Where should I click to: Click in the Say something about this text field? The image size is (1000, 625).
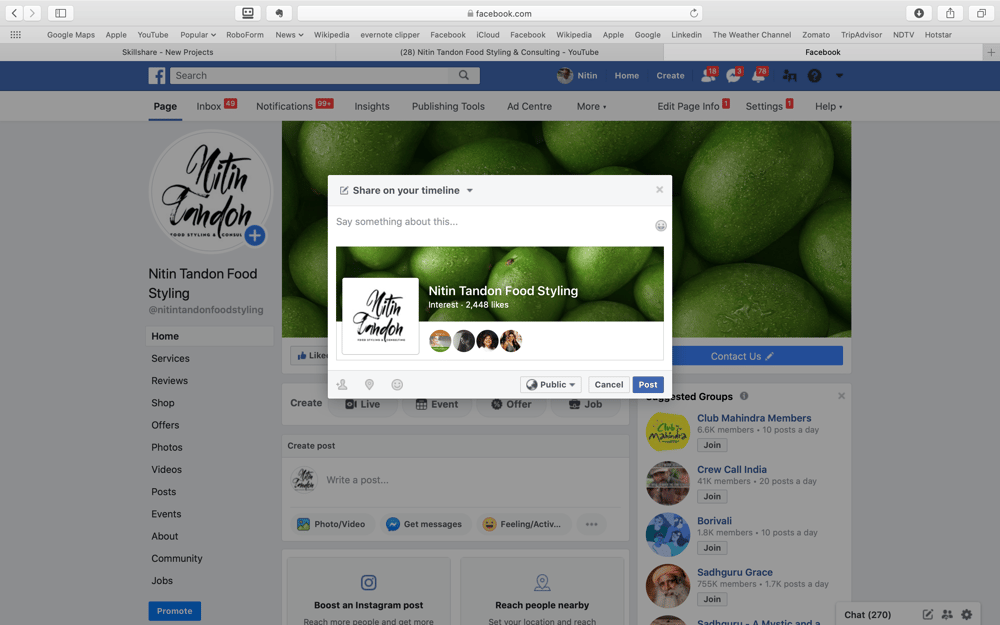492,222
